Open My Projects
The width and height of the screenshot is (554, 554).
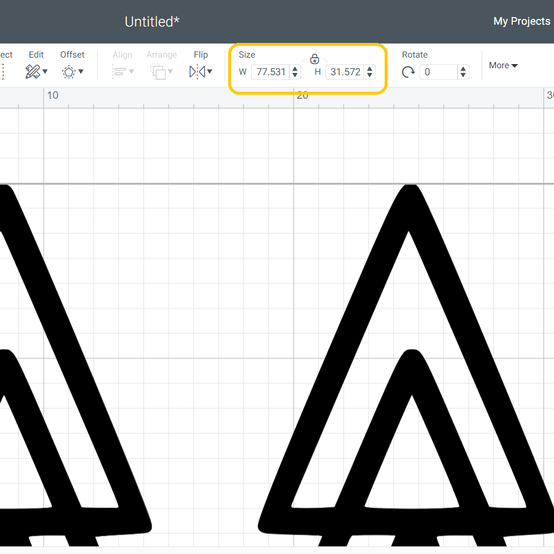(522, 22)
